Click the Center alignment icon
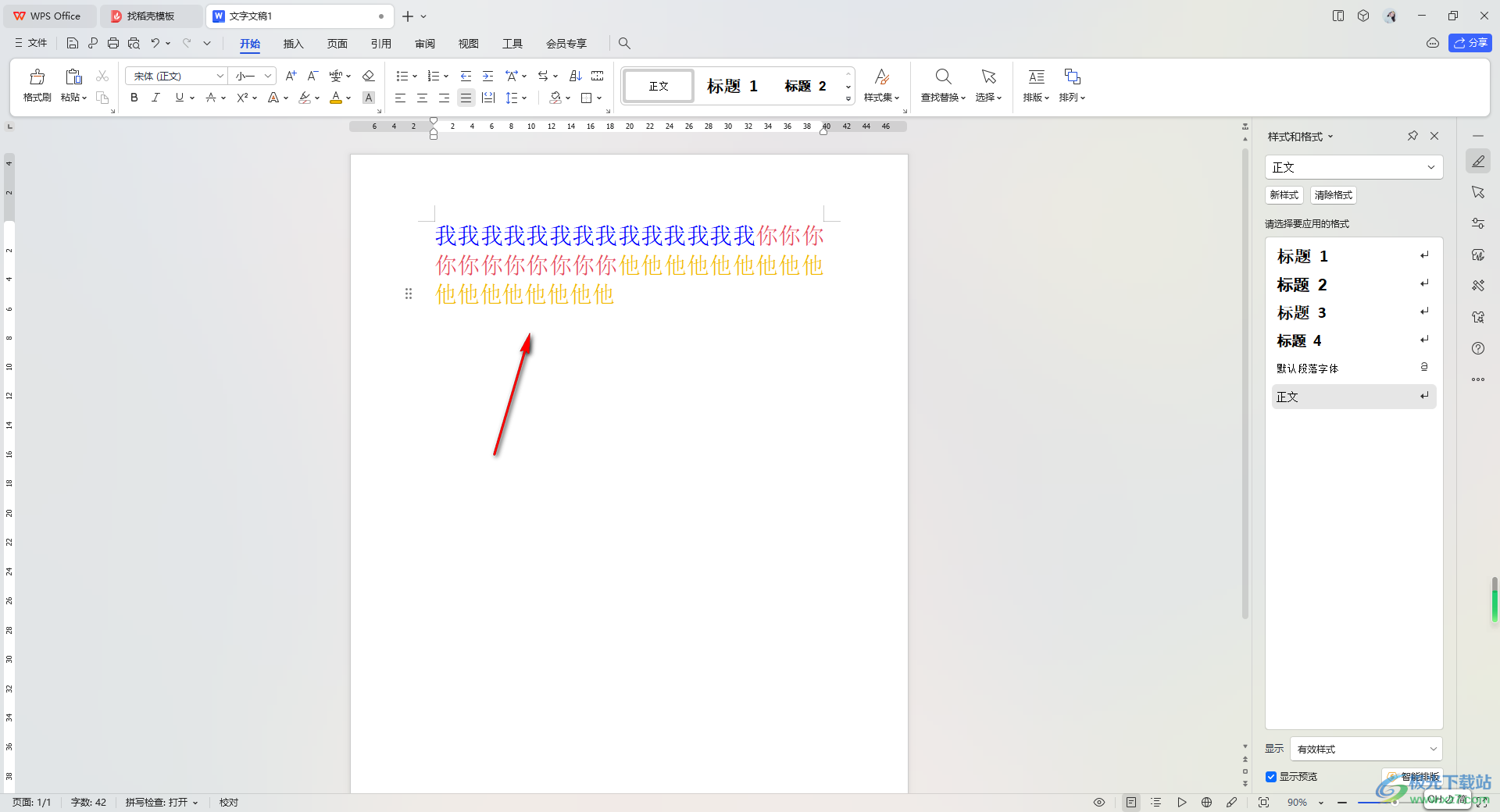 [x=422, y=98]
